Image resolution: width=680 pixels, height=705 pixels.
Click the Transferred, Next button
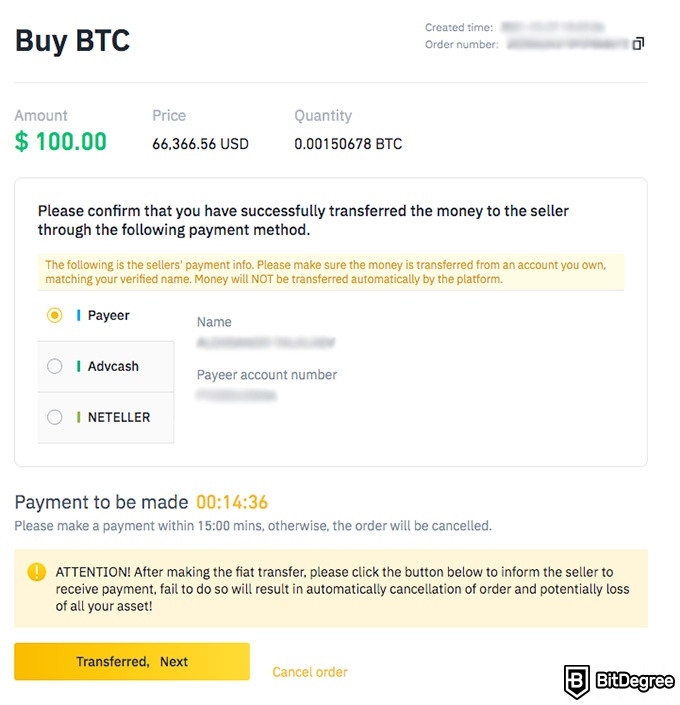click(132, 661)
